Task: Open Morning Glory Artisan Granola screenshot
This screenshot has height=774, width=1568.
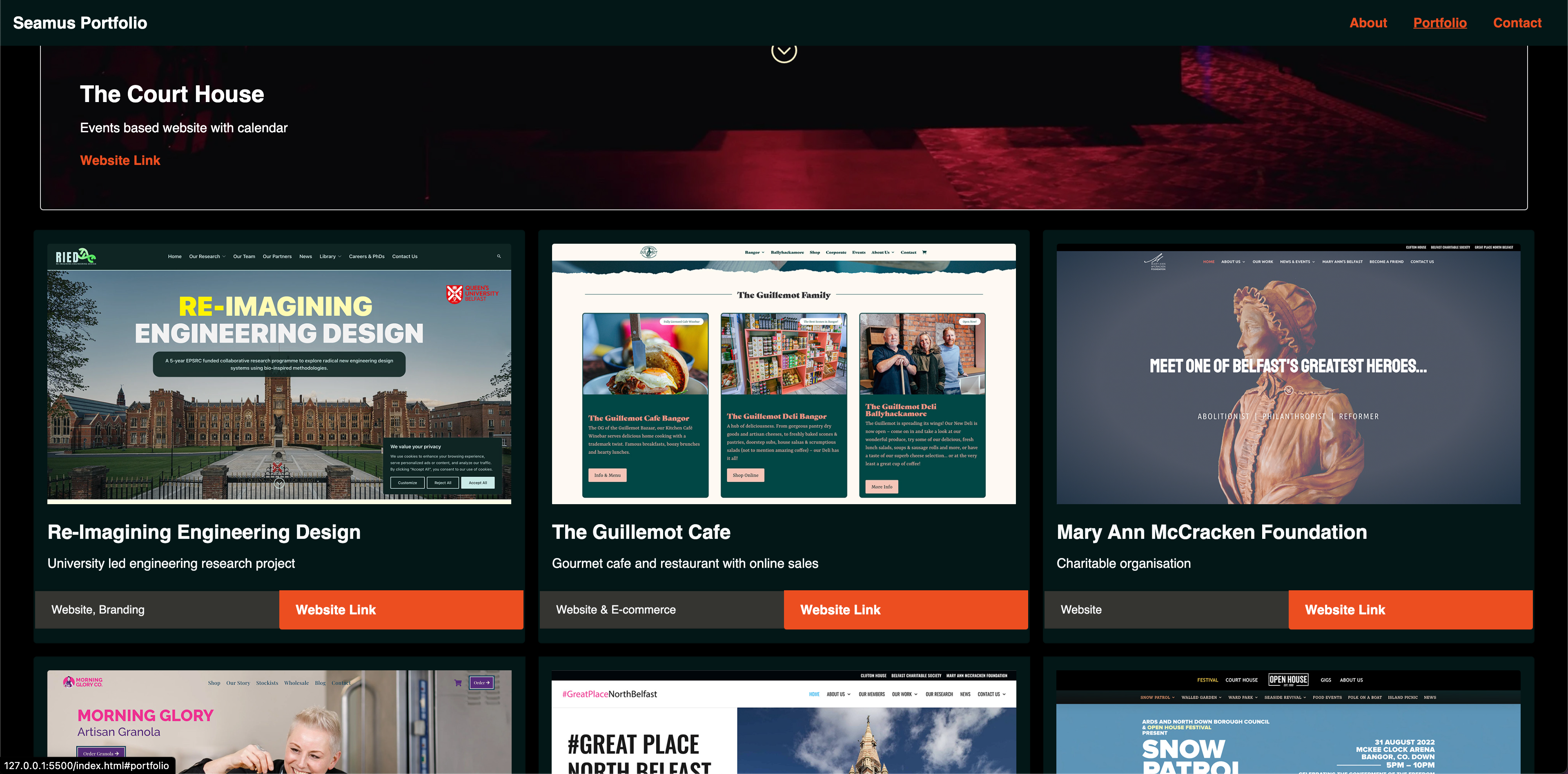Action: [x=279, y=722]
